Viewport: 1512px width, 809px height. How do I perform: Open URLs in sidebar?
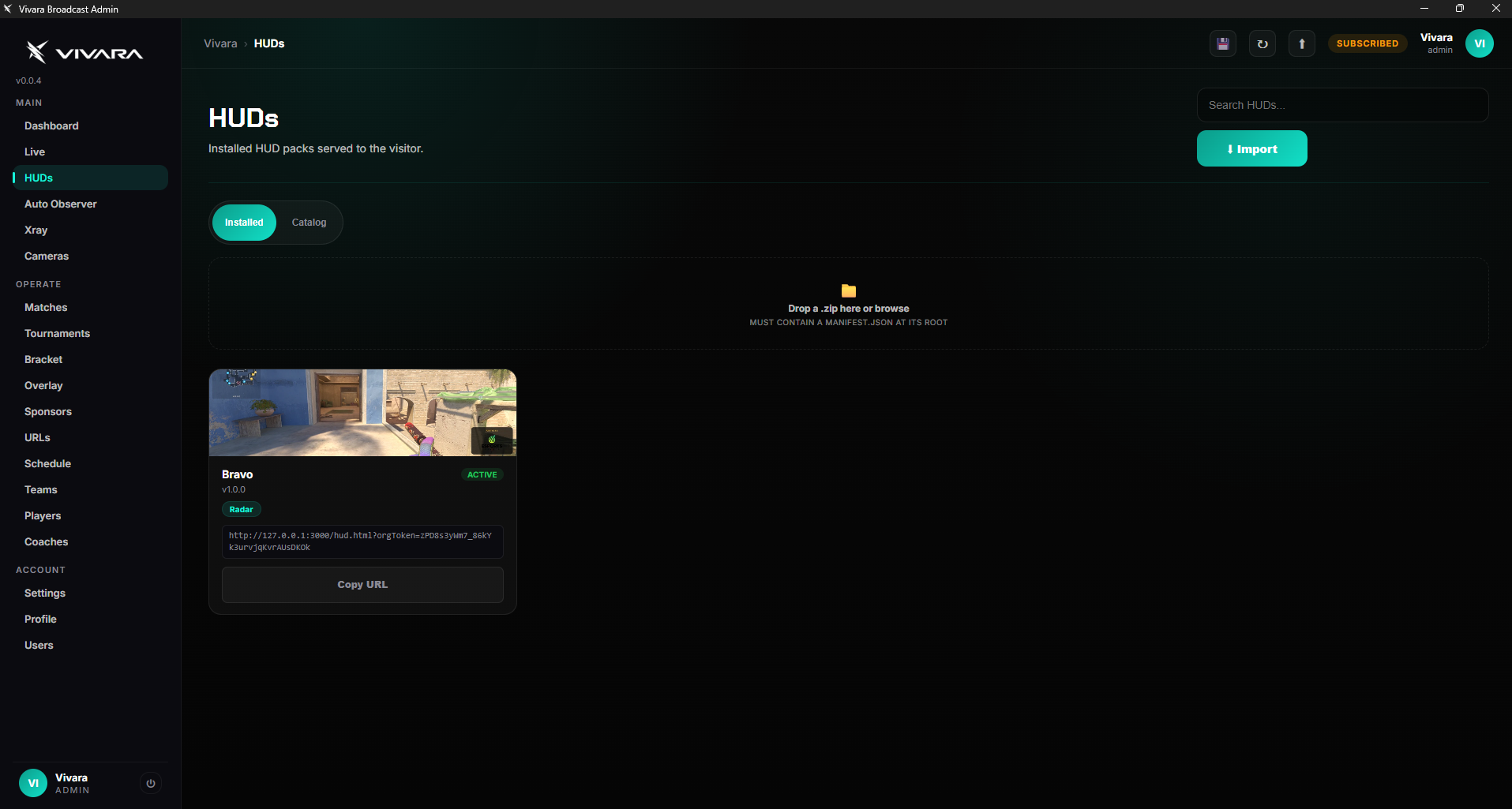pyautogui.click(x=90, y=437)
